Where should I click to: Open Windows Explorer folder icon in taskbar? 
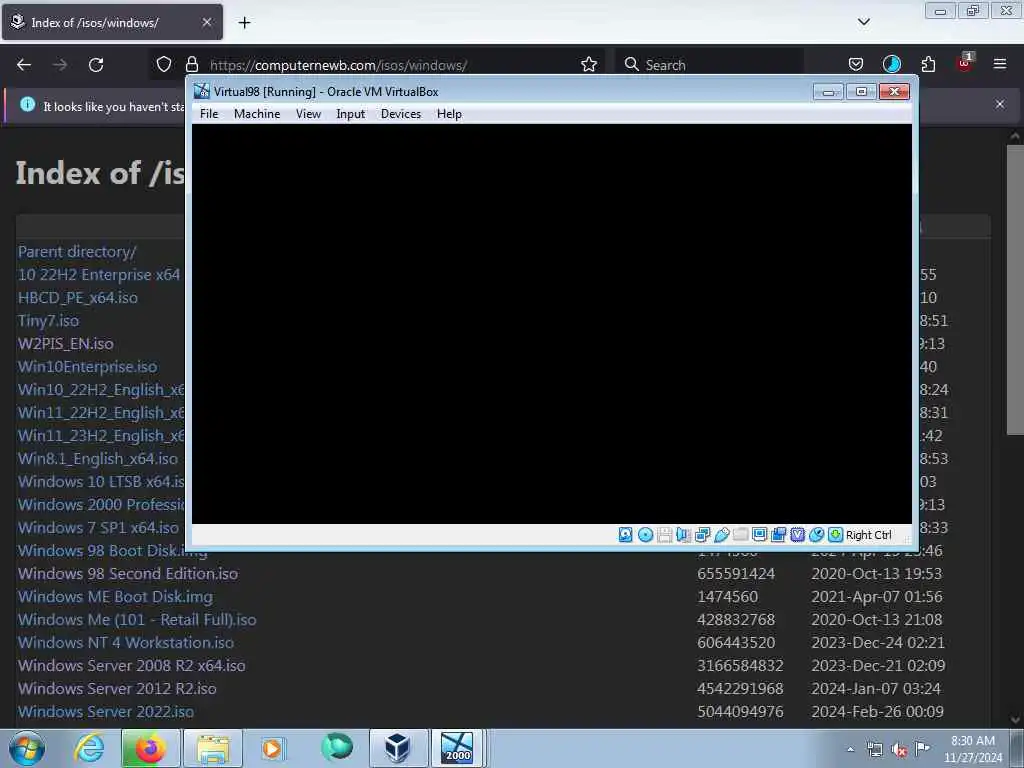click(213, 748)
